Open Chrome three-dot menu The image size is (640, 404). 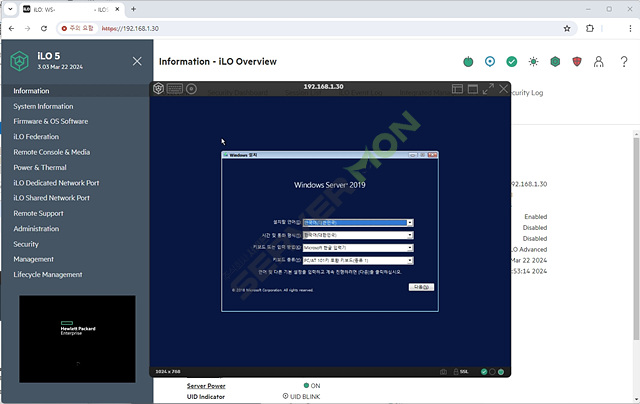(630, 29)
